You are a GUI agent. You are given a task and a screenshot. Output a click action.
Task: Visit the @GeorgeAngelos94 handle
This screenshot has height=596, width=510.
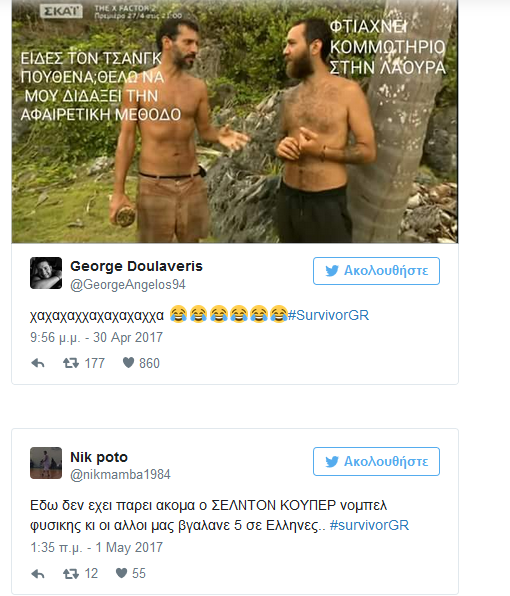click(x=128, y=285)
